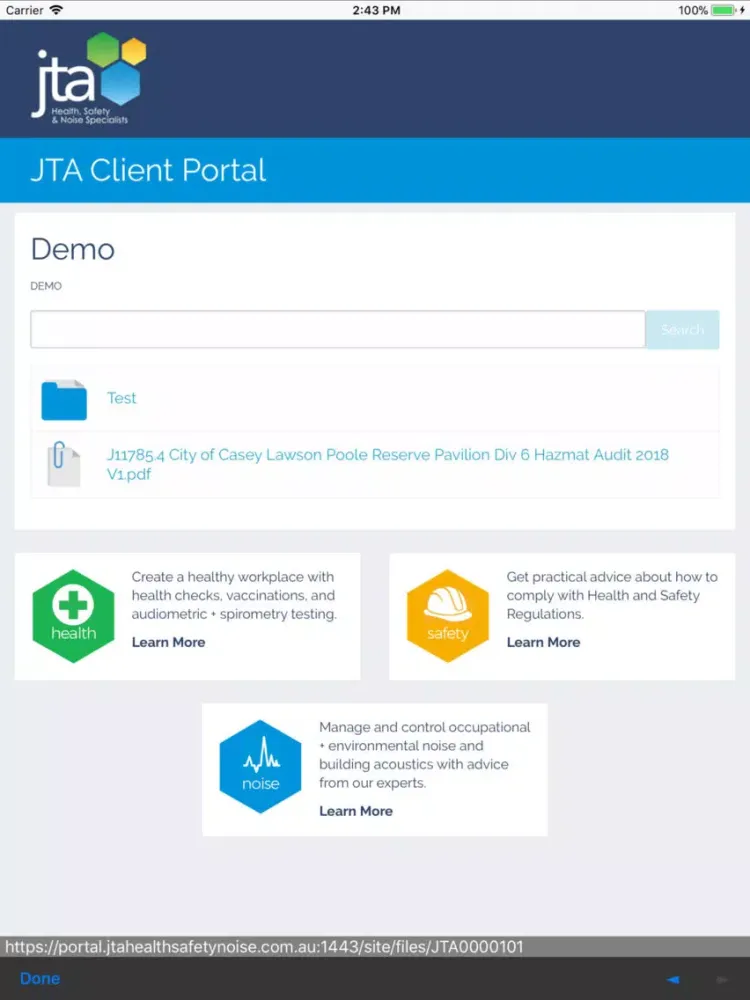
Task: Open the Test folder icon
Action: pyautogui.click(x=64, y=400)
